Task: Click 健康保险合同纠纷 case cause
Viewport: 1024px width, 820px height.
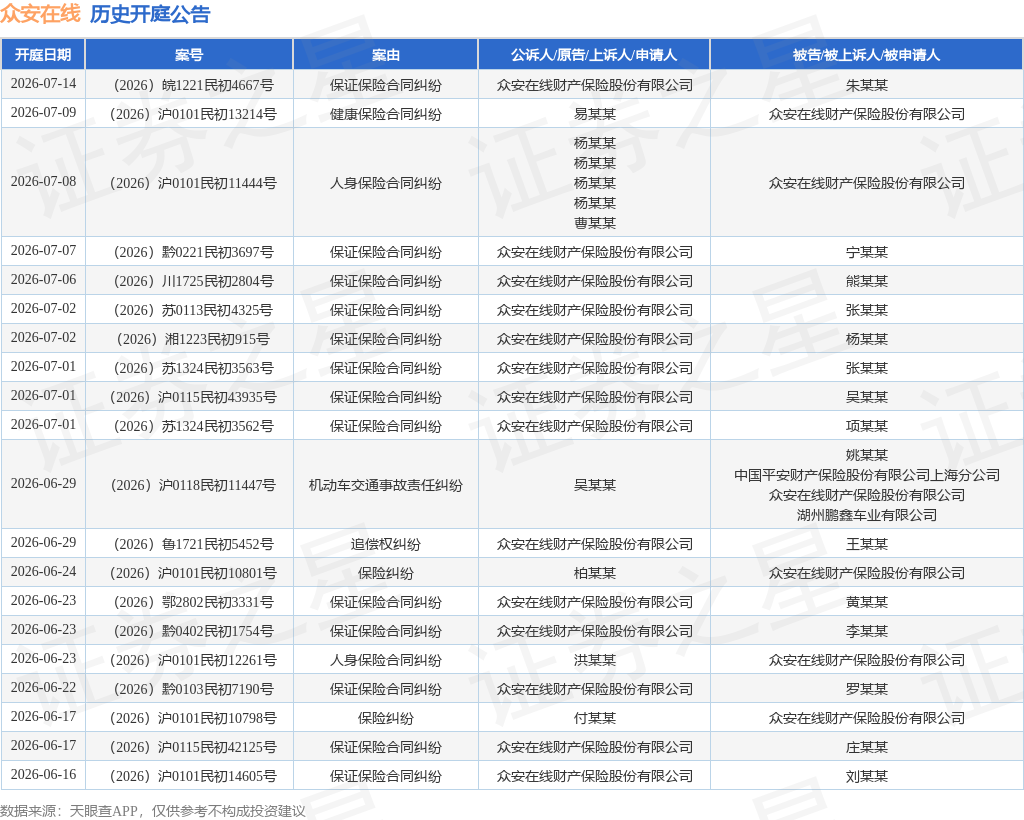Action: 385,114
